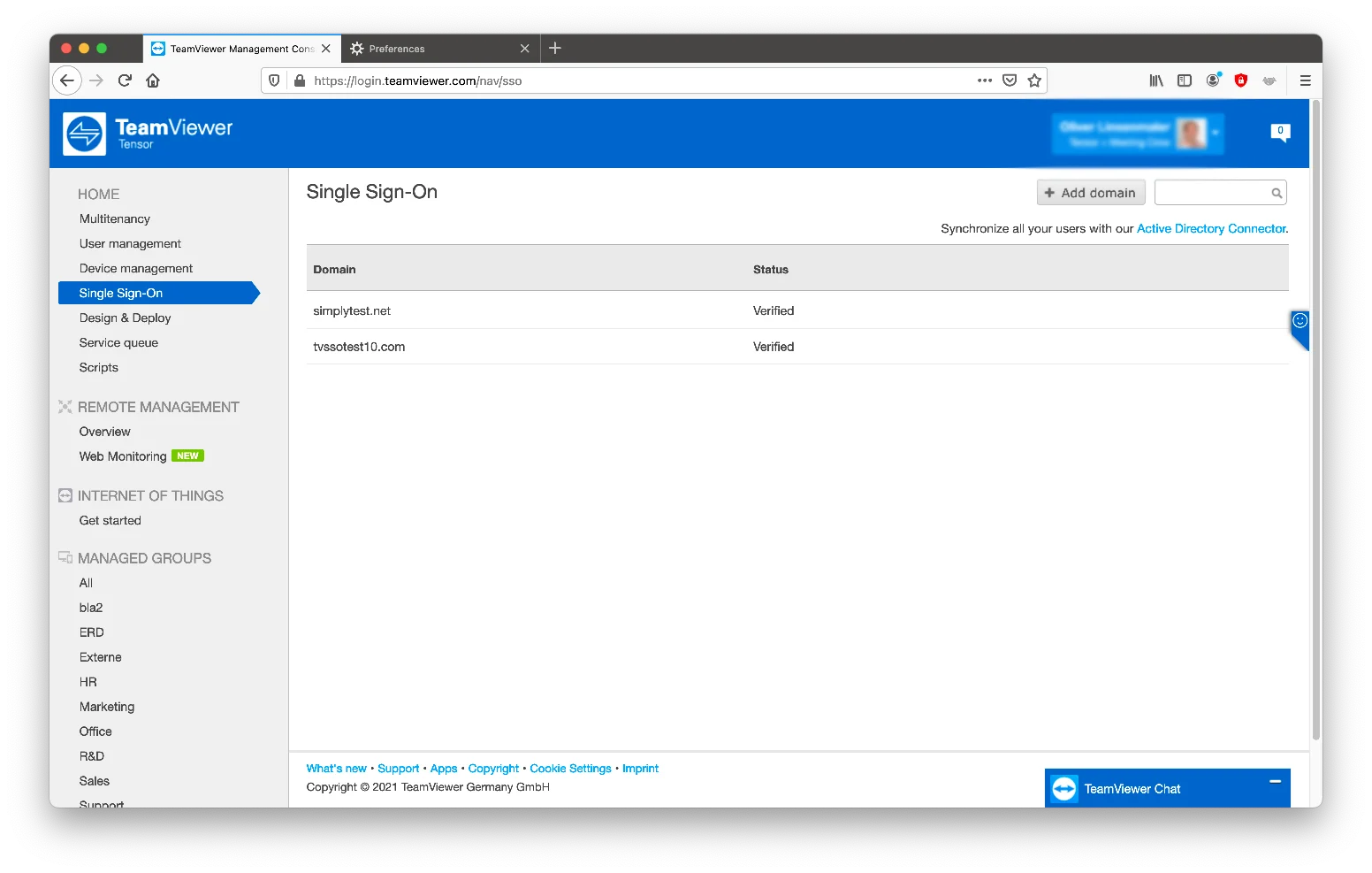Select the HR group

coord(88,682)
